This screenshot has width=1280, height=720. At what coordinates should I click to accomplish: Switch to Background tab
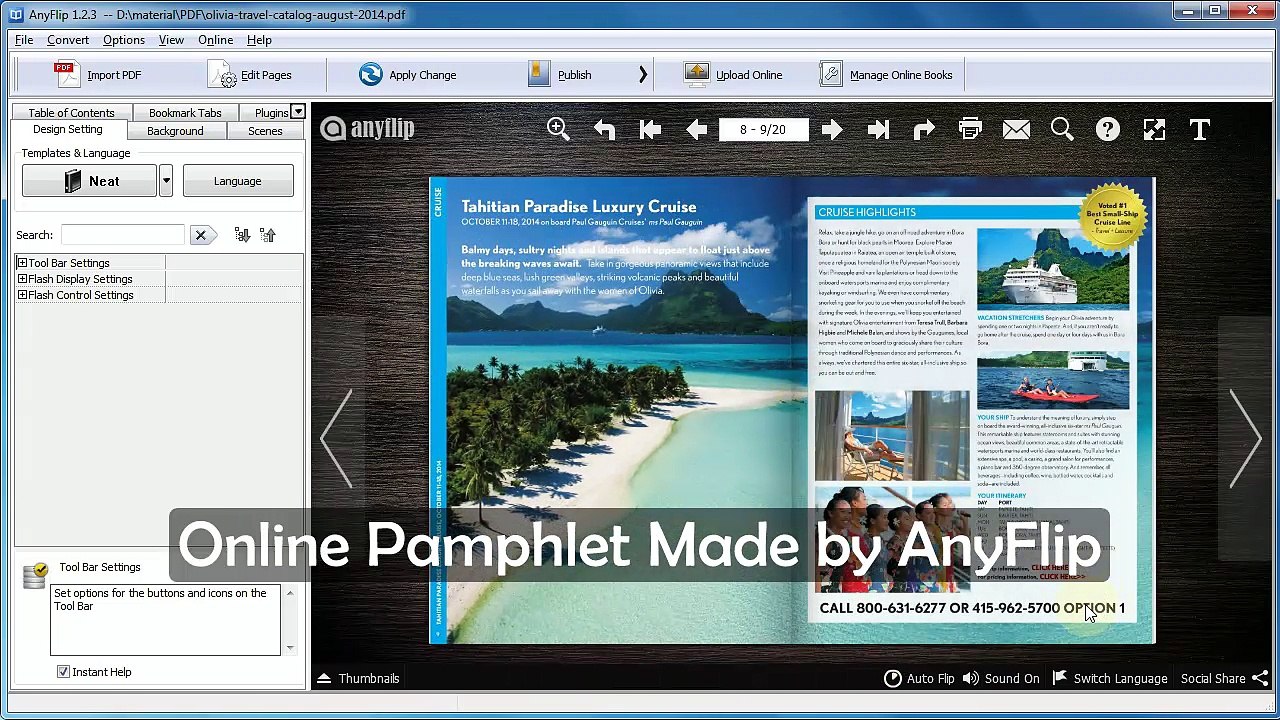[x=175, y=131]
